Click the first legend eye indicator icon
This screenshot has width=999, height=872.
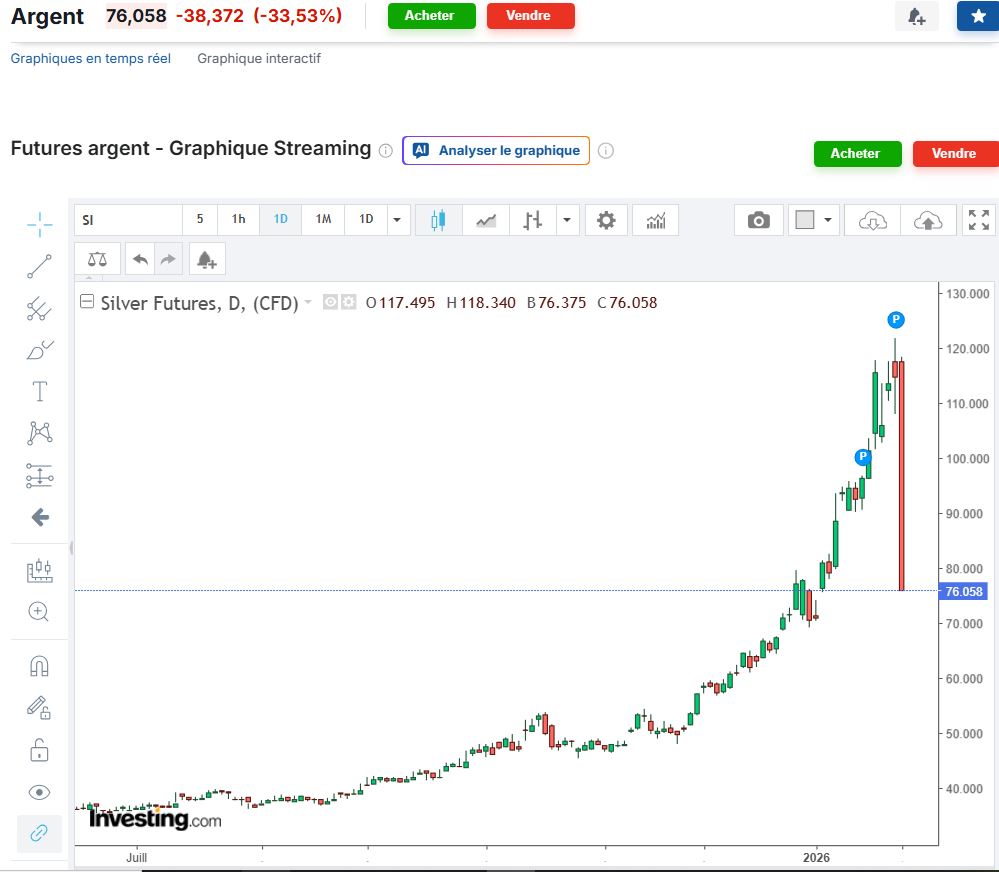(330, 302)
